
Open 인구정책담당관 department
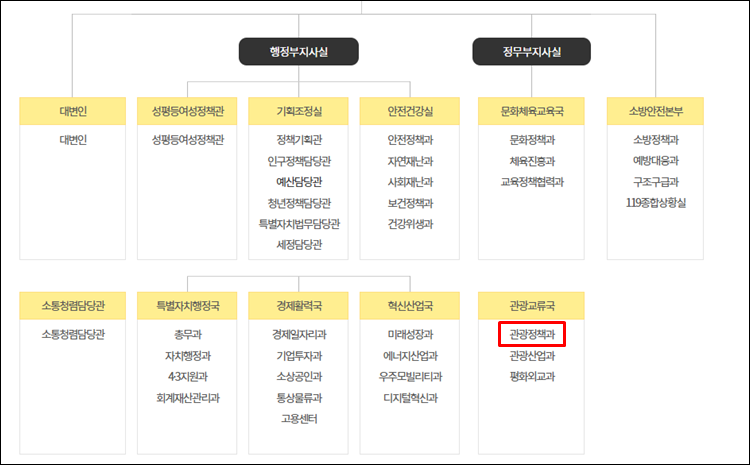[299, 161]
